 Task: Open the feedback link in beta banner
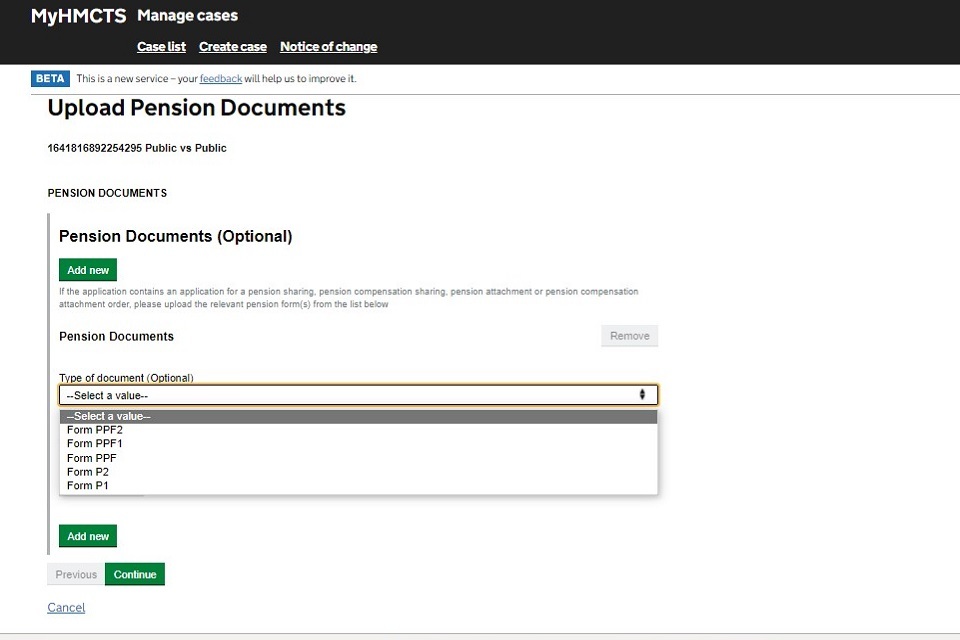pos(220,79)
